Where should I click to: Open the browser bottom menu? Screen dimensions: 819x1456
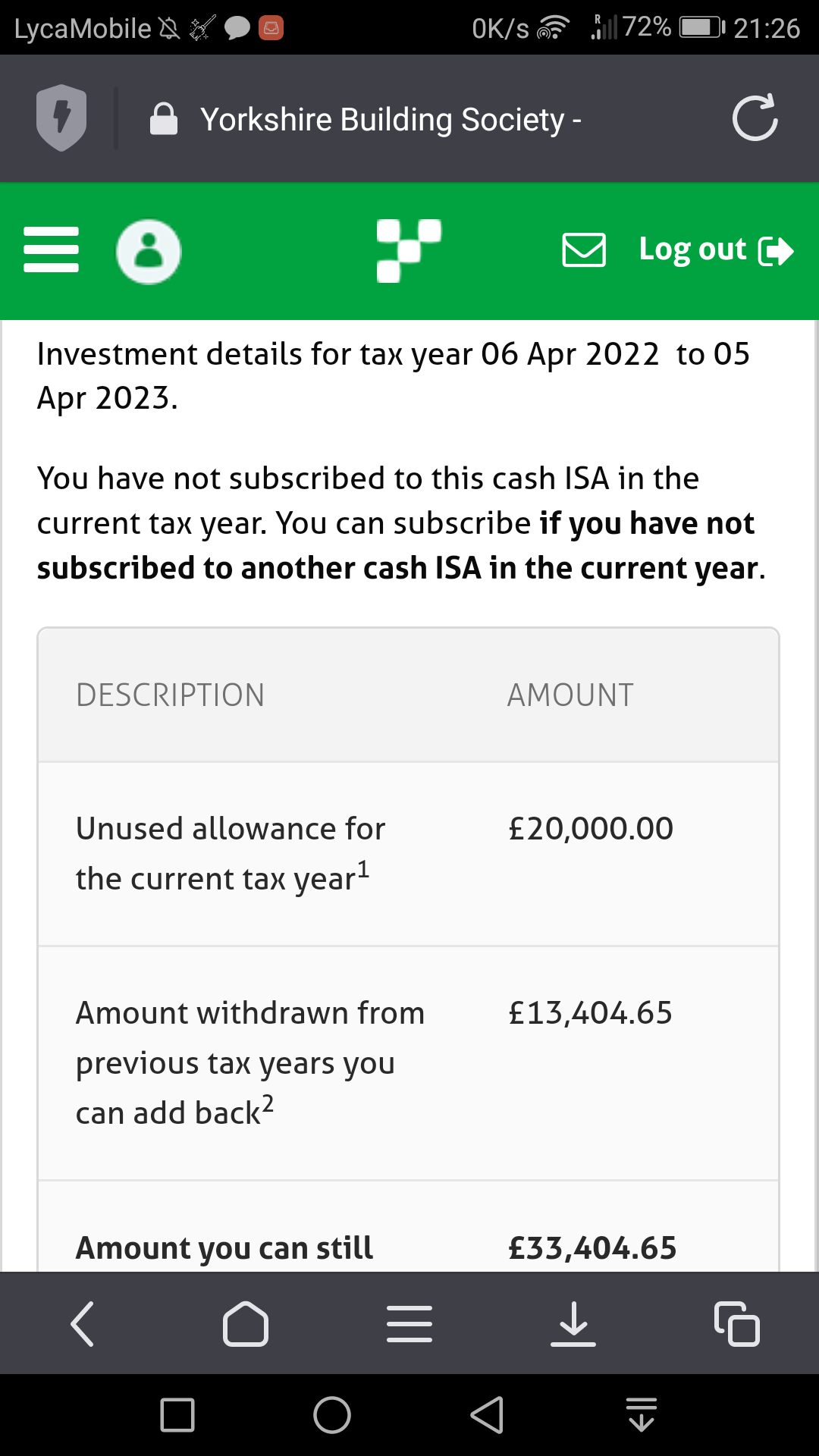tap(409, 1324)
